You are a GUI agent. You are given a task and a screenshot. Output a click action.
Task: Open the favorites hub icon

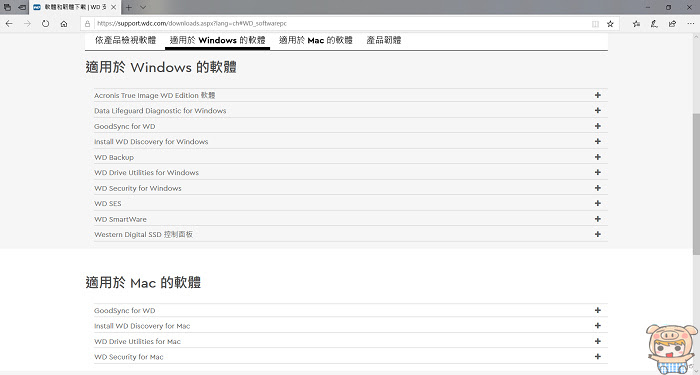[x=636, y=24]
